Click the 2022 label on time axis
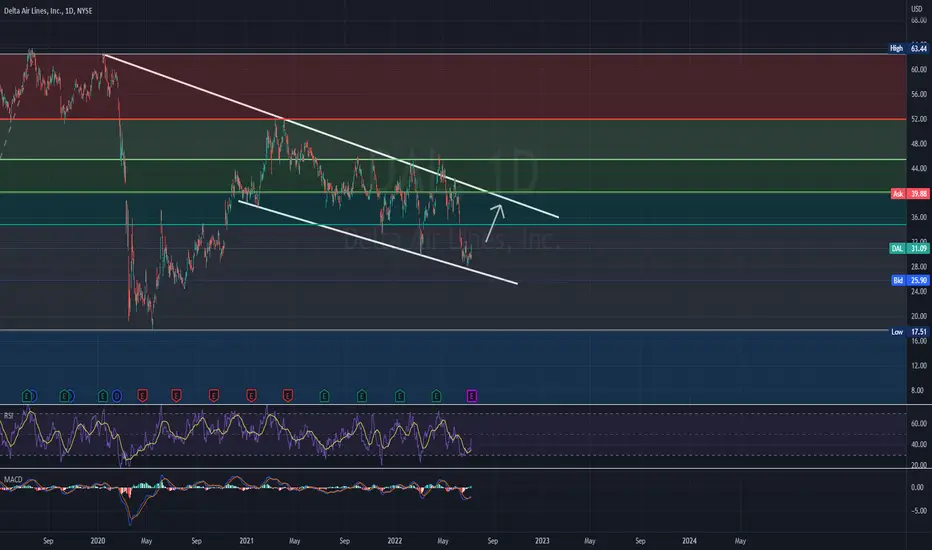 click(x=395, y=540)
